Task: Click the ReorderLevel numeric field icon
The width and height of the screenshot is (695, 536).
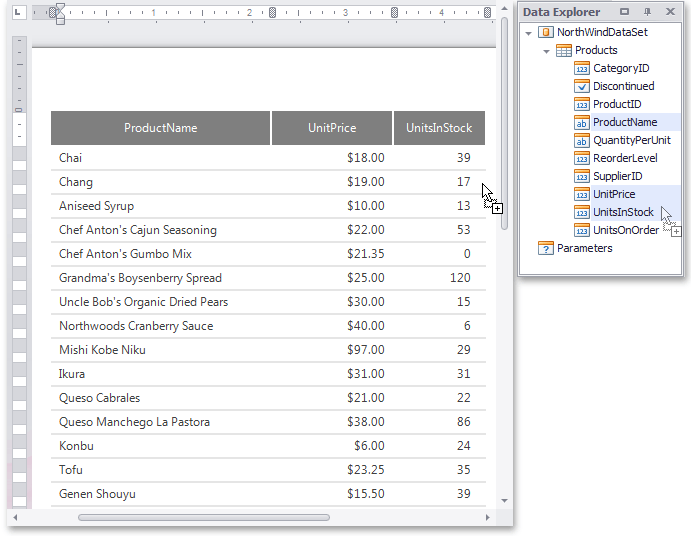Action: 582,158
